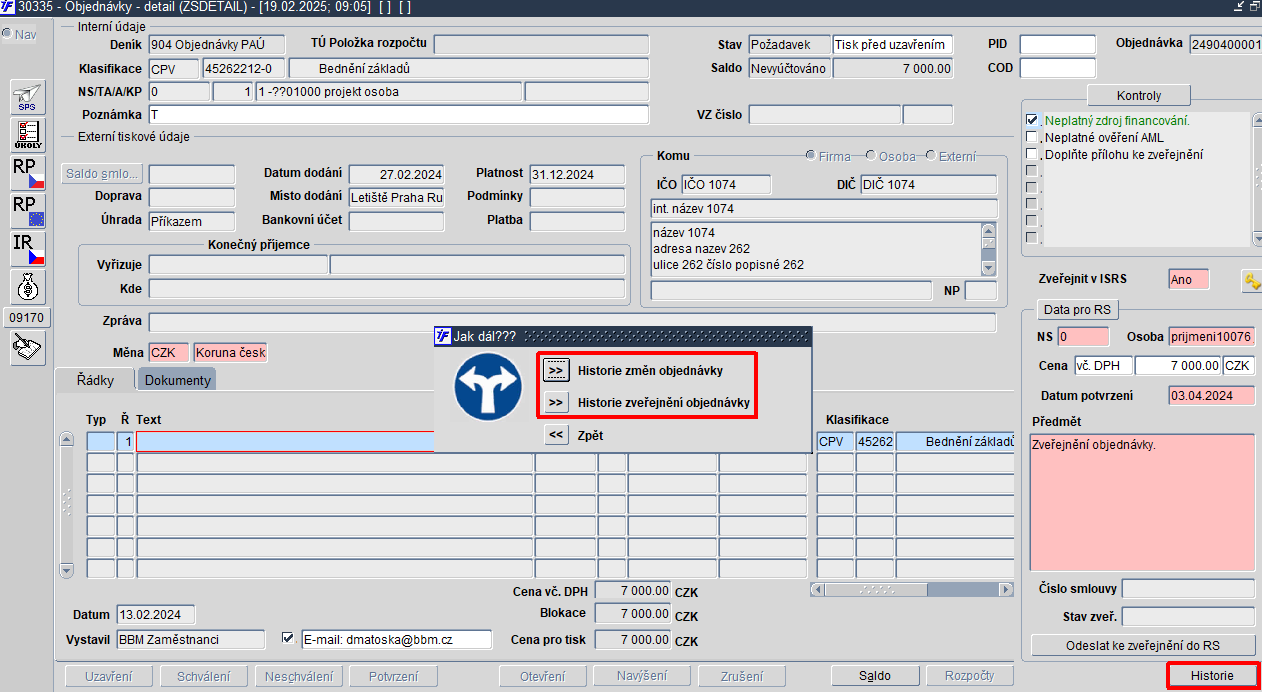Click the Zveřejnit v ISRS Ano field

click(x=1188, y=280)
